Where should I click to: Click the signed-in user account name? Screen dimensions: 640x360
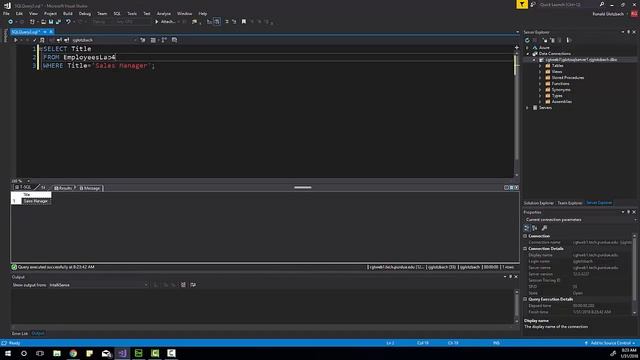pyautogui.click(x=608, y=14)
